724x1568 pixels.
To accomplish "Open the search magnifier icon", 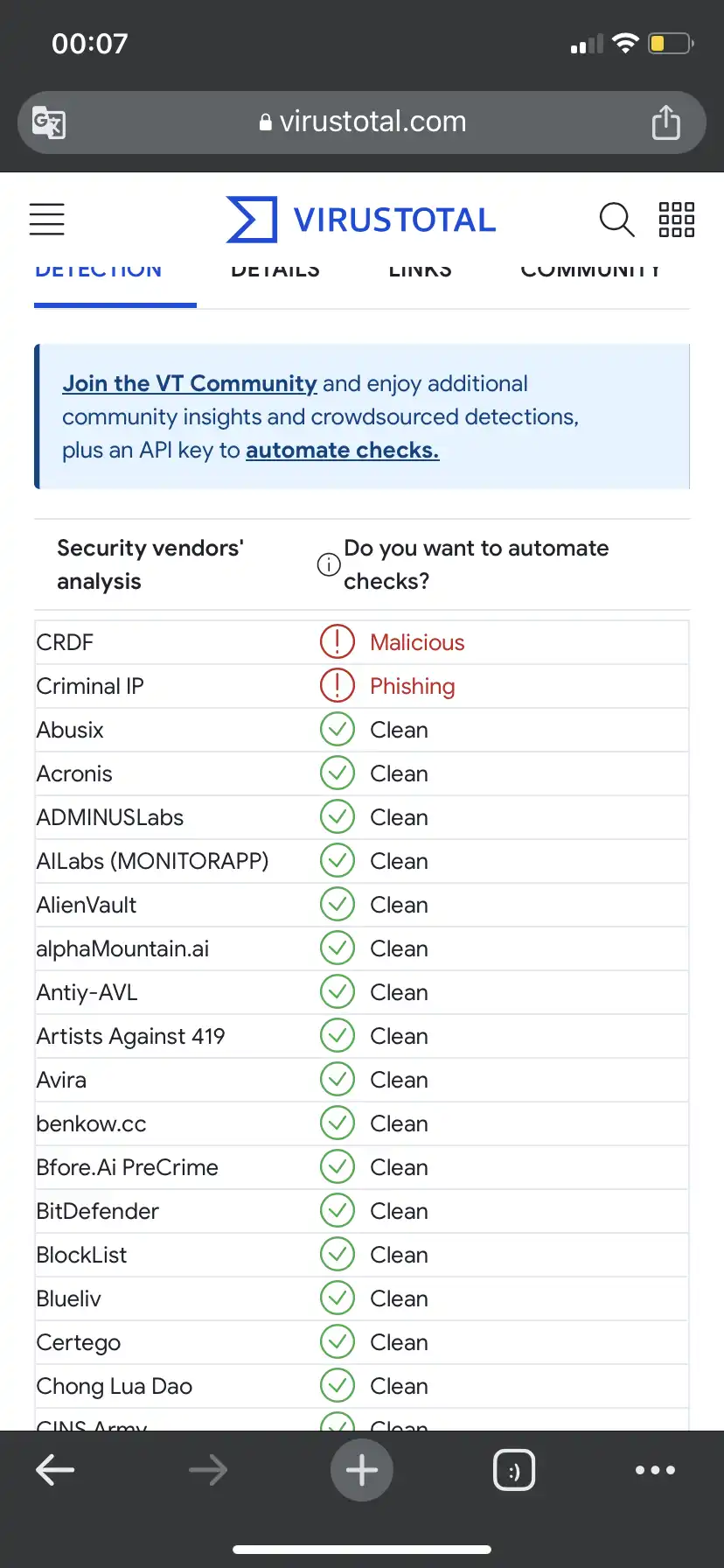I will (x=616, y=220).
